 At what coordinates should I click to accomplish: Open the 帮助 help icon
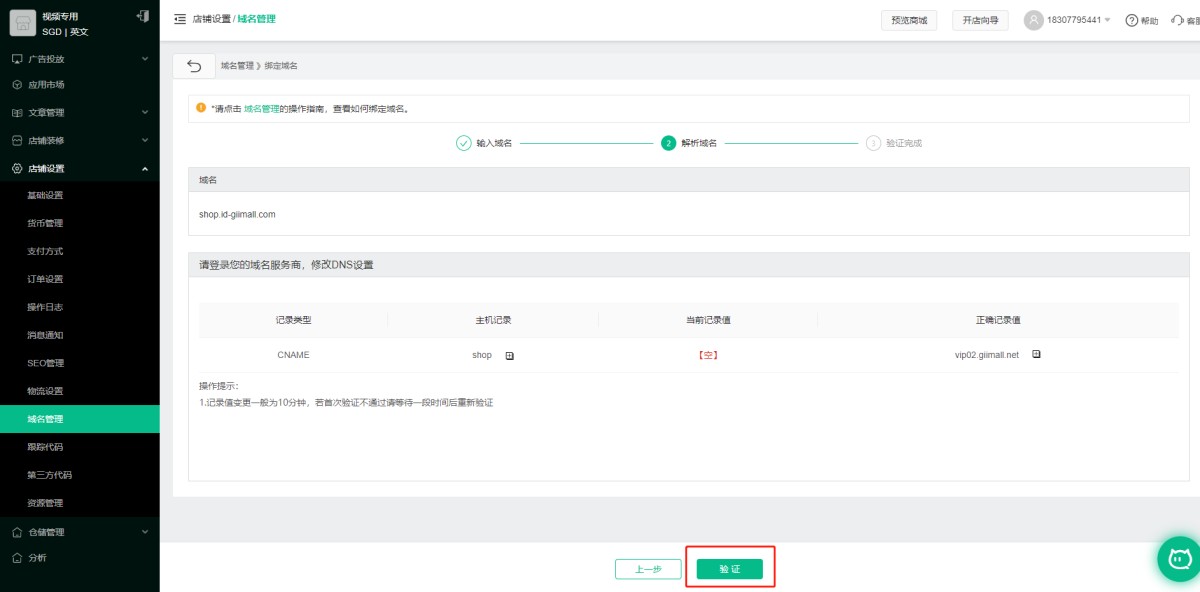click(x=1132, y=20)
